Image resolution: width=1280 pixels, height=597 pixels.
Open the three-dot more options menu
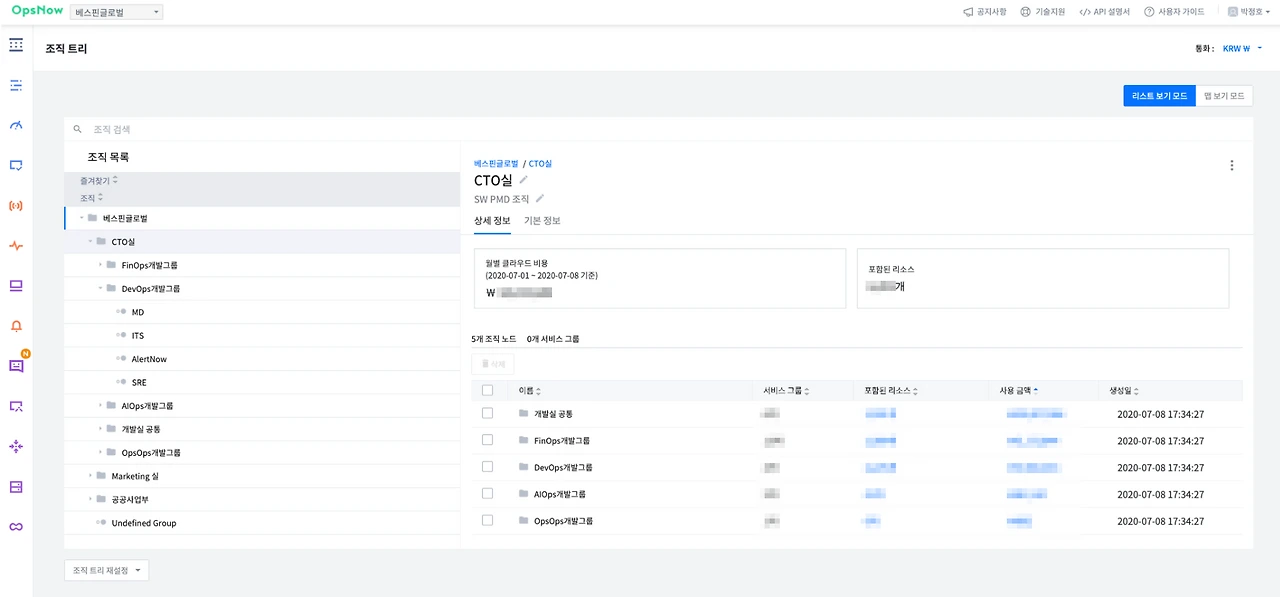[x=1232, y=166]
